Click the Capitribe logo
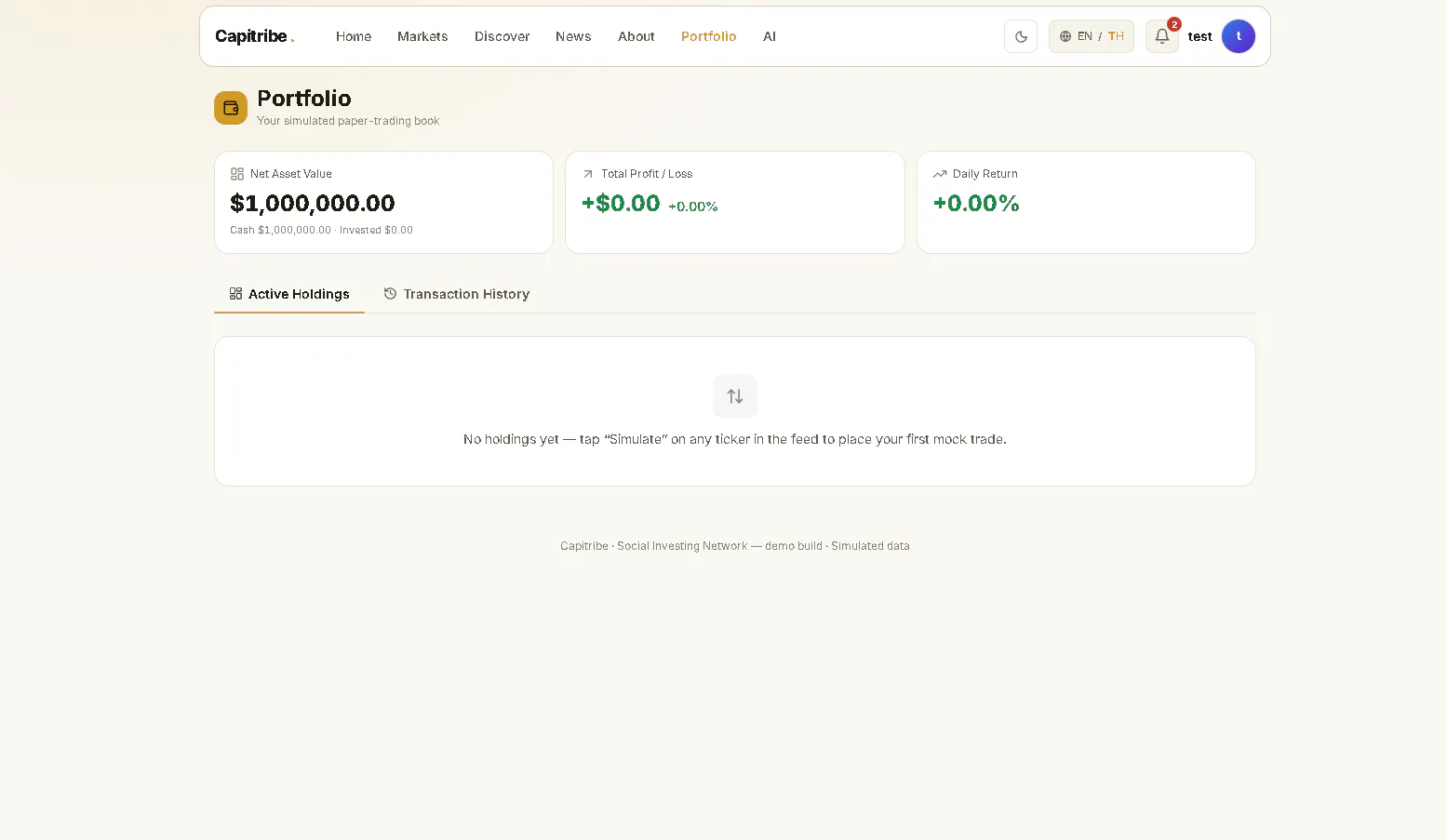The width and height of the screenshot is (1447, 840). (255, 36)
